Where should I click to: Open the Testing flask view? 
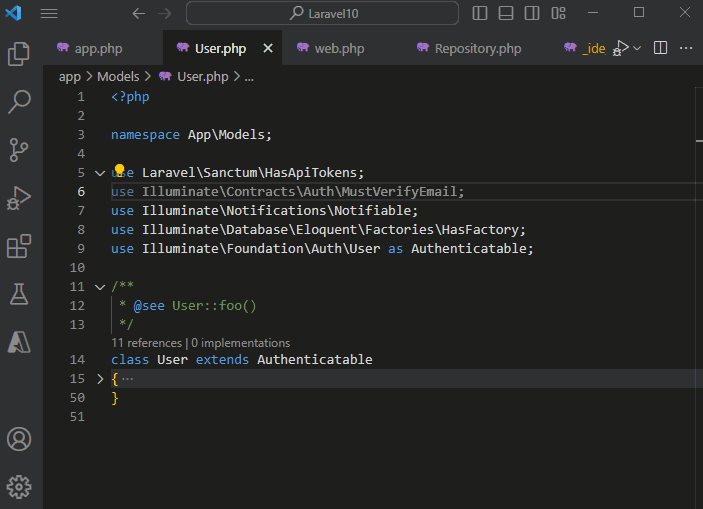pyautogui.click(x=19, y=294)
